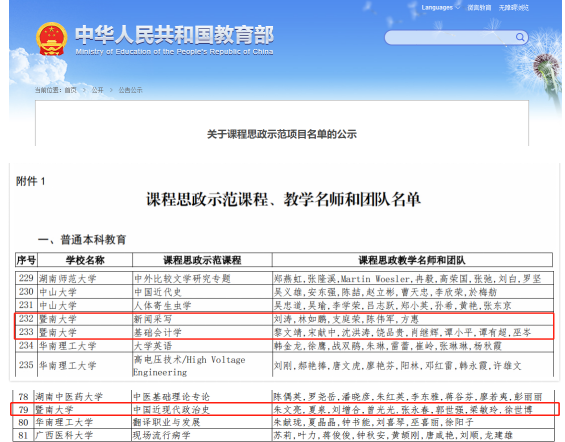This screenshot has height=442, width=565.
Task: Click the magnifier search icon
Action: click(520, 37)
